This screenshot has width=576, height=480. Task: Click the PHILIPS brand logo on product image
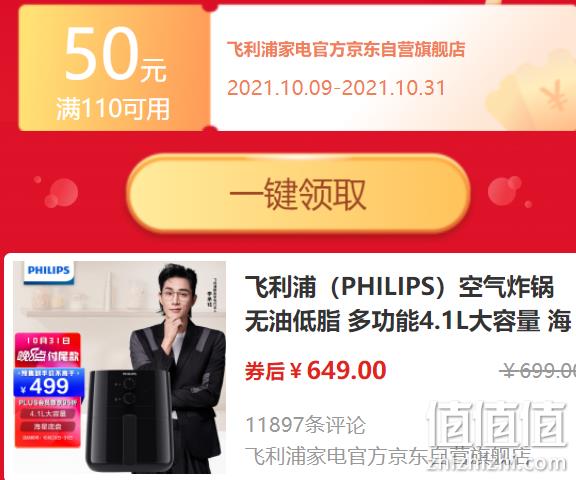coord(48,271)
